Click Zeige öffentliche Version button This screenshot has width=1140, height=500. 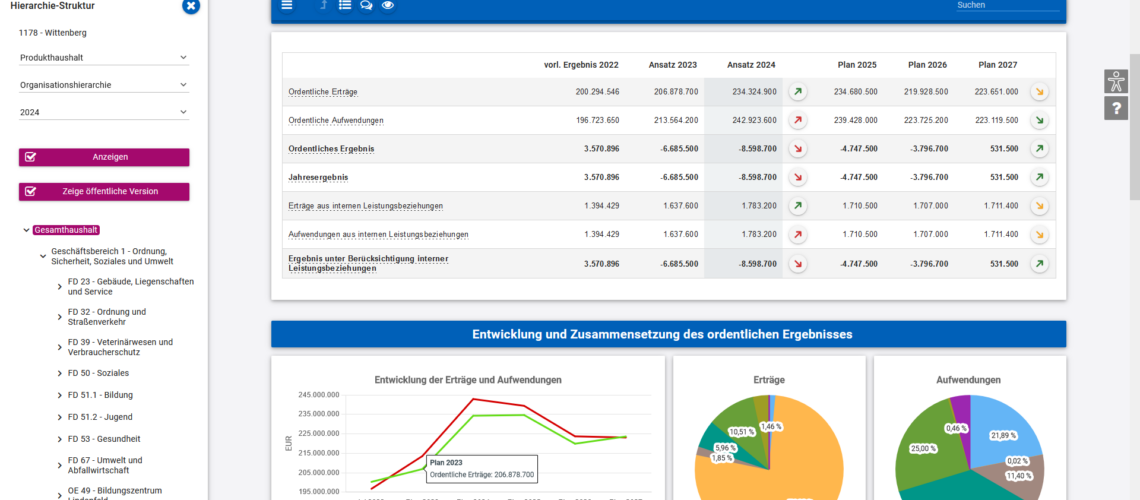point(104,192)
